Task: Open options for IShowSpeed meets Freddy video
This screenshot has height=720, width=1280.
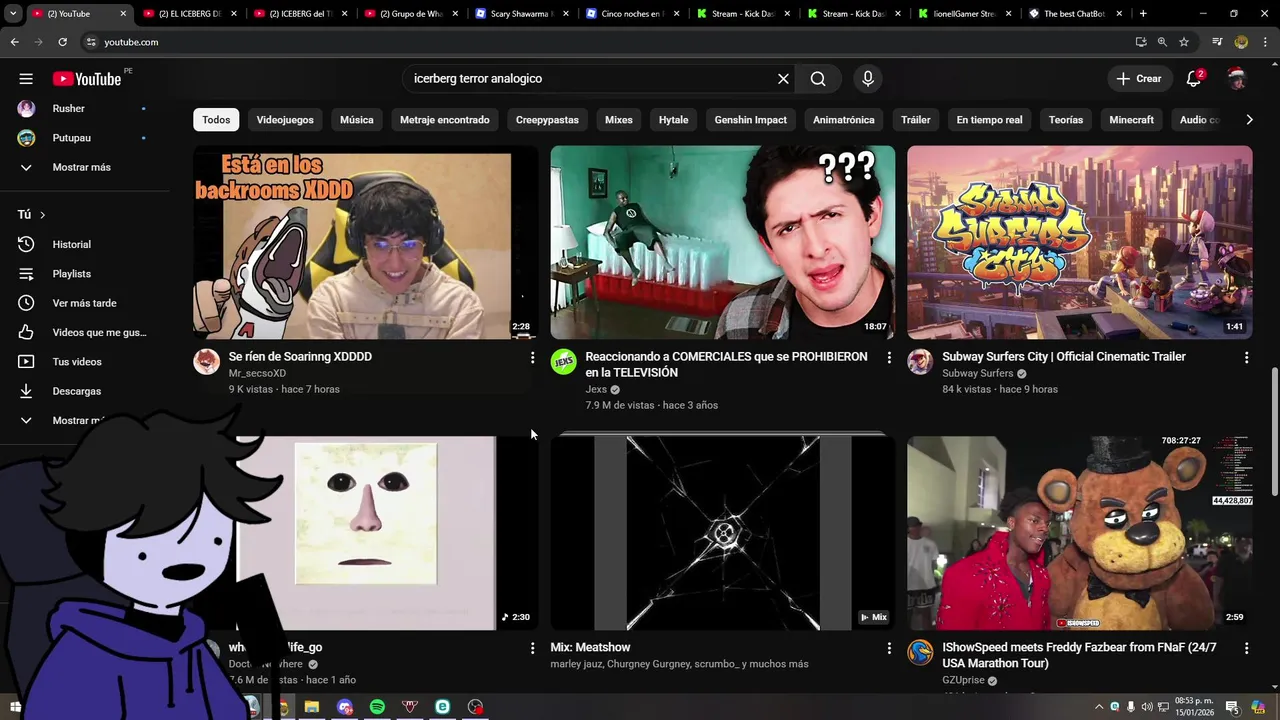Action: coord(1246,648)
